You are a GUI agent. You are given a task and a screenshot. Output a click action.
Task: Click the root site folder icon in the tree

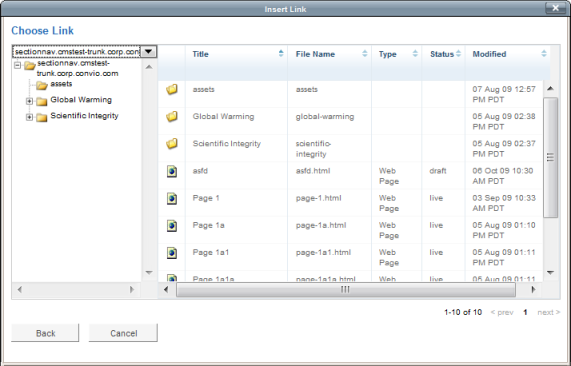pos(29,66)
